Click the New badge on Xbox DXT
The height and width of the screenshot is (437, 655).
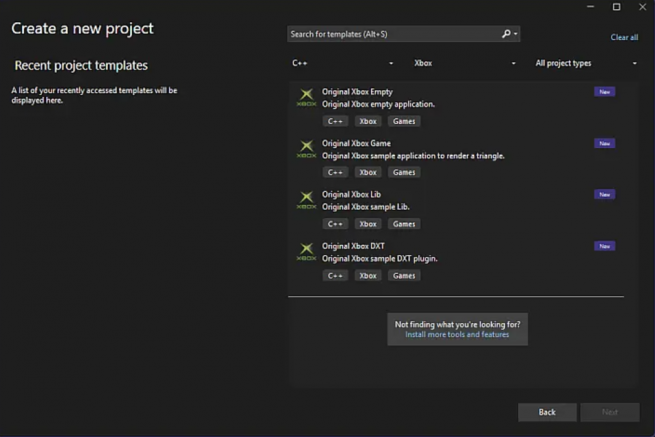[604, 246]
